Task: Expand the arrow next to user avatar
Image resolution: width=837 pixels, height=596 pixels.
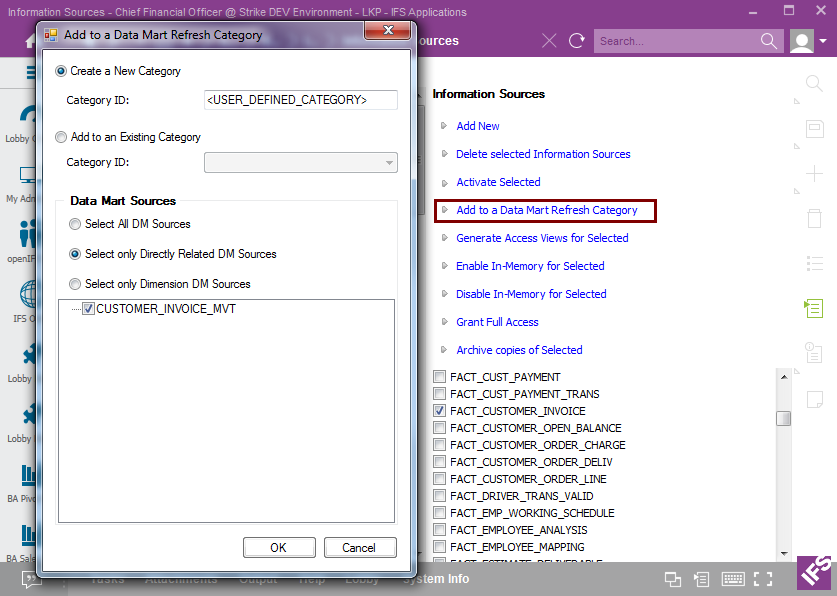Action: pyautogui.click(x=824, y=41)
